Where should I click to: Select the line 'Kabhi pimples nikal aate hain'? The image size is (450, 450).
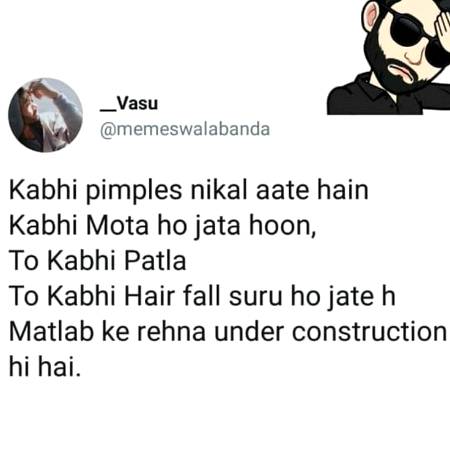[189, 191]
